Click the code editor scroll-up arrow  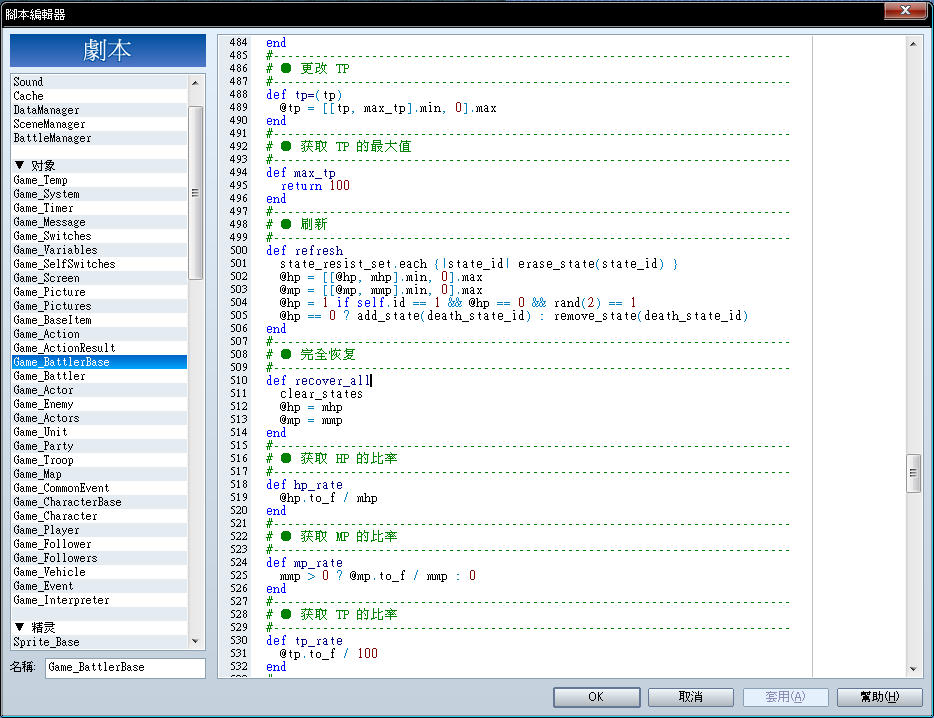[913, 44]
